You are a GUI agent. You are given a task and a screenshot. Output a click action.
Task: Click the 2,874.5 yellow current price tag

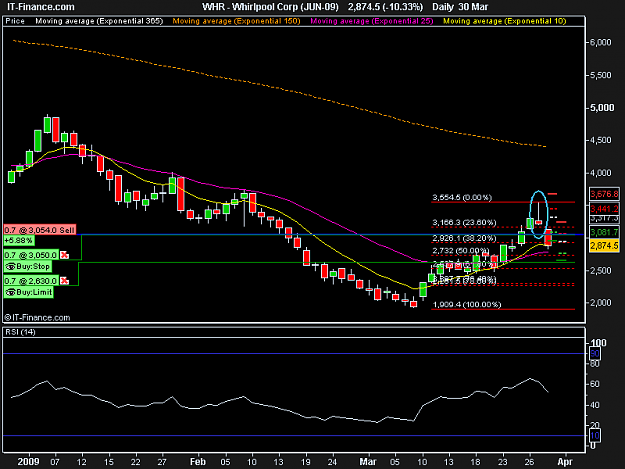click(604, 245)
